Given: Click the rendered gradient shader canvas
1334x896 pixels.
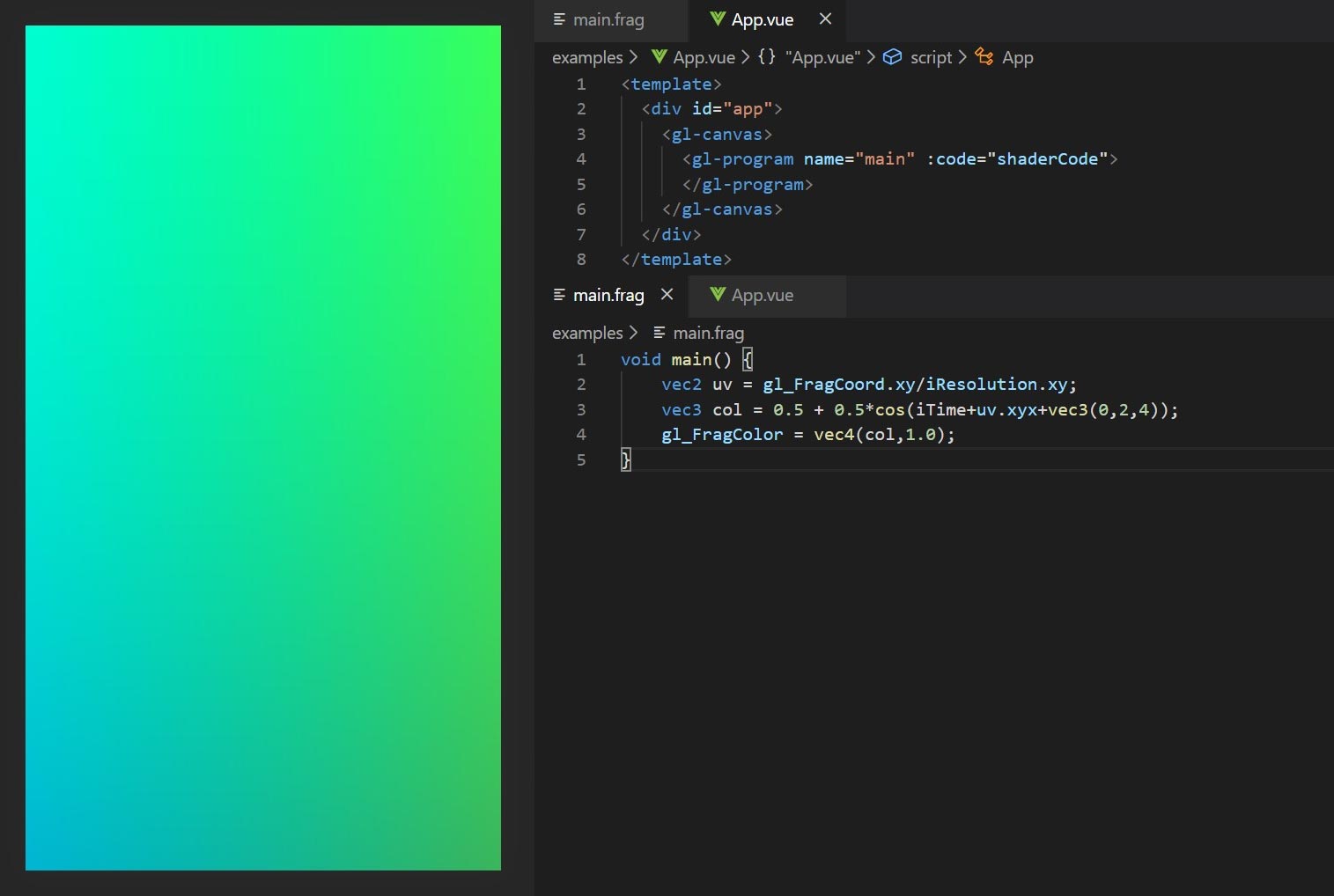Looking at the screenshot, I should 263,448.
